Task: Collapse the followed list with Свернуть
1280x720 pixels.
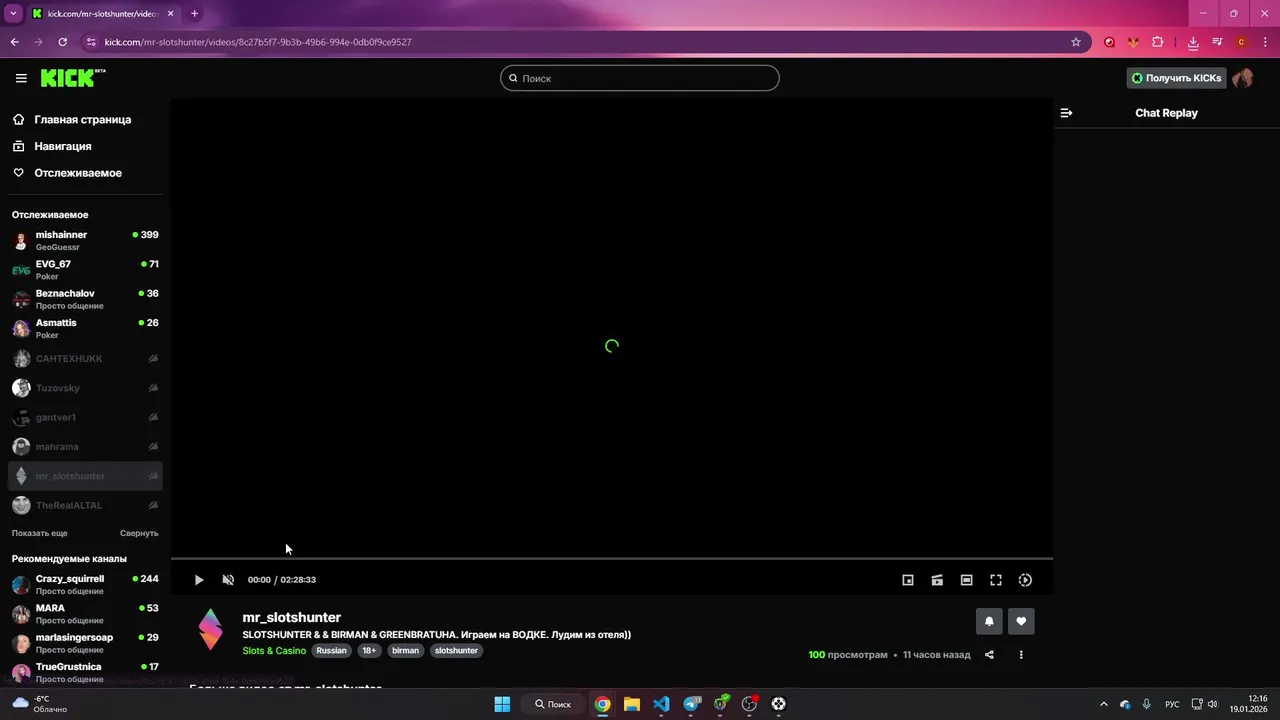Action: point(139,533)
